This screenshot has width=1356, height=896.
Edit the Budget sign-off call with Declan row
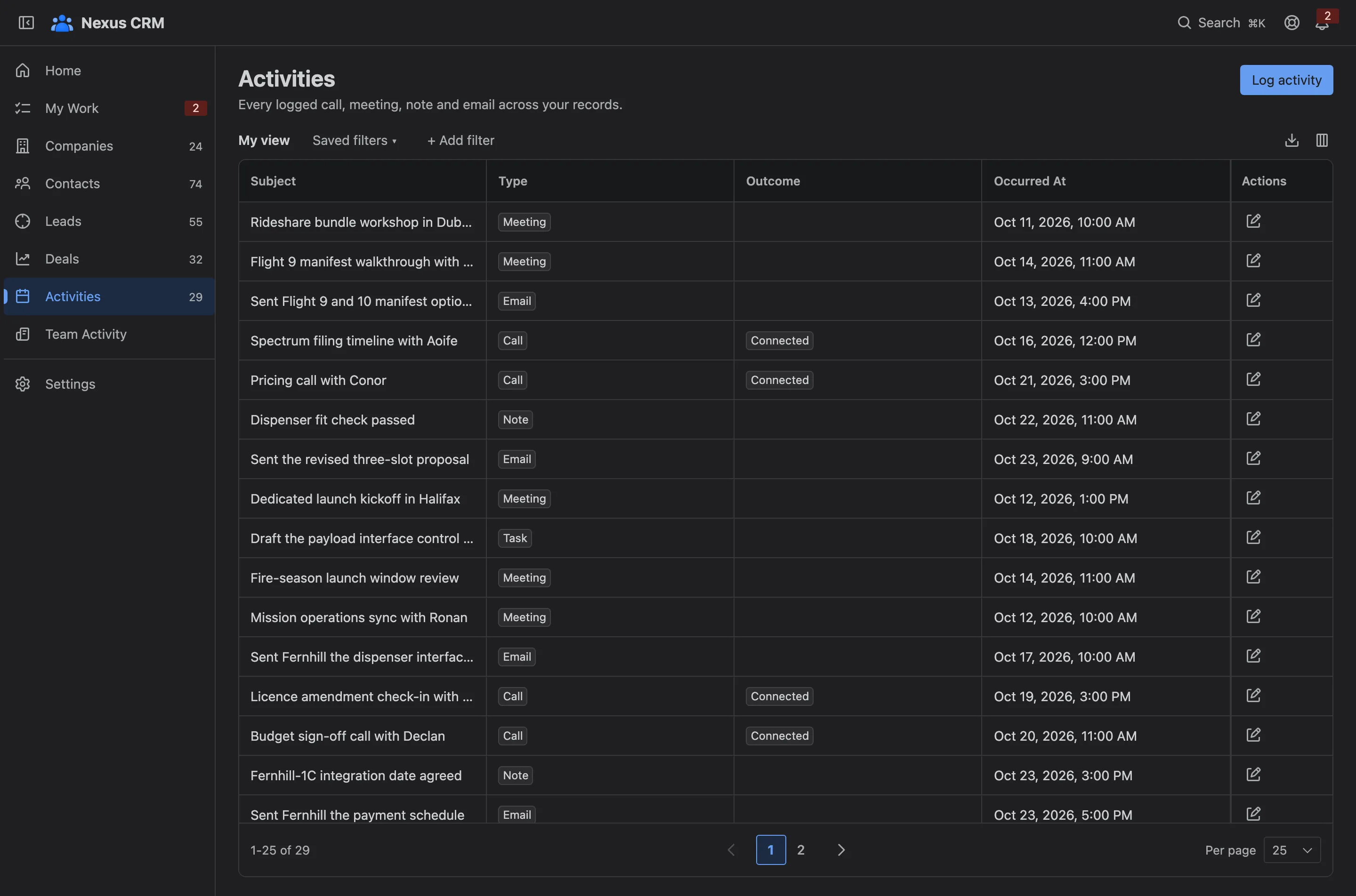[1253, 735]
